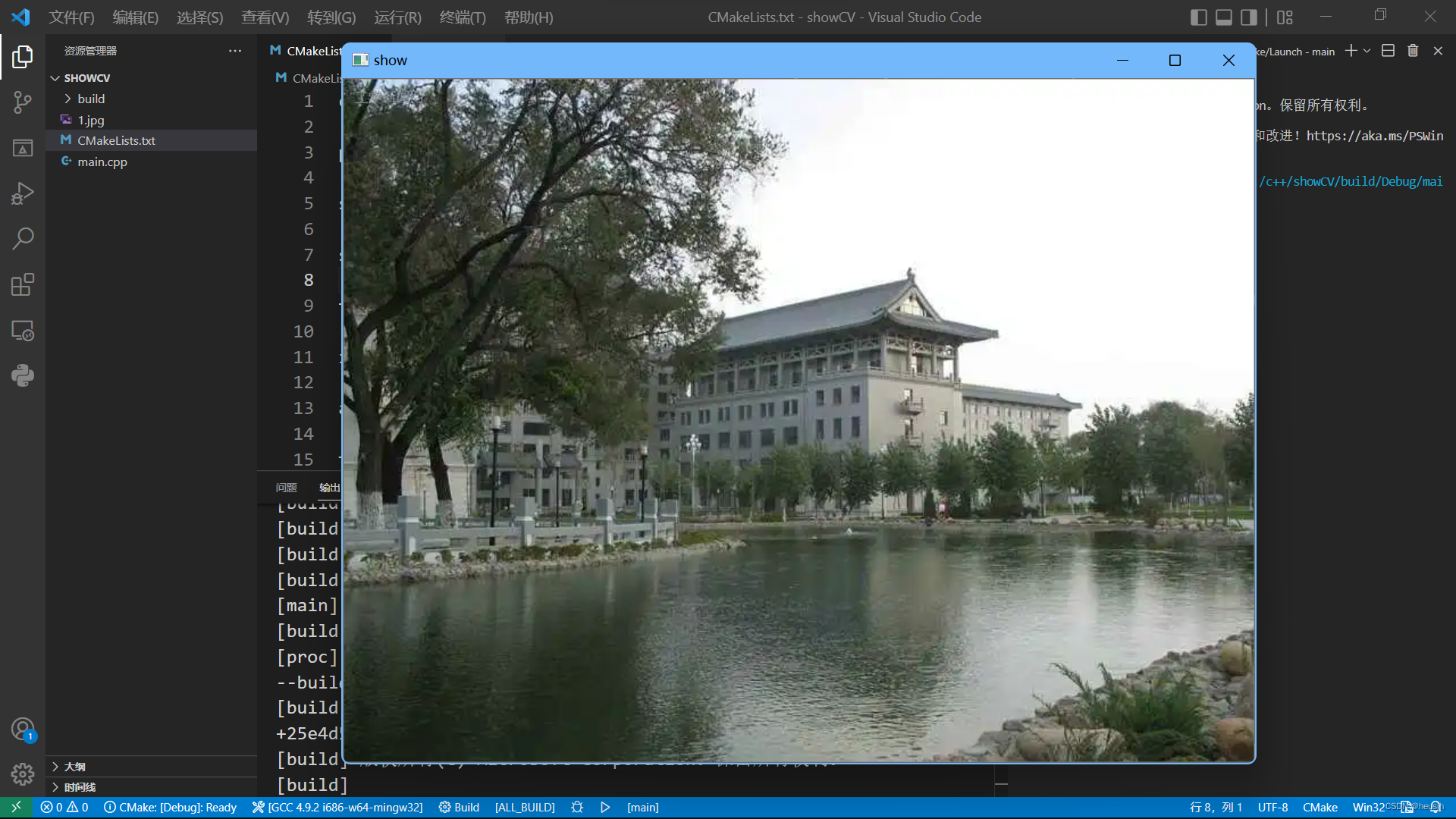
Task: Switch to the 问题 panel tab
Action: (286, 488)
